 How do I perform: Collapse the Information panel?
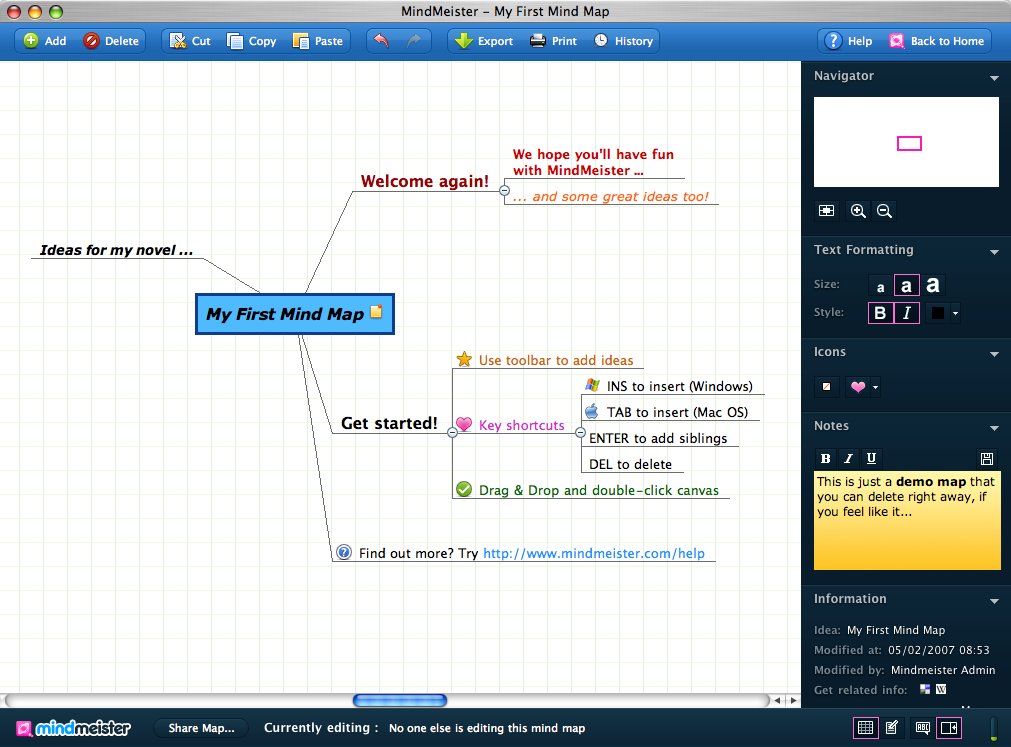pos(994,601)
